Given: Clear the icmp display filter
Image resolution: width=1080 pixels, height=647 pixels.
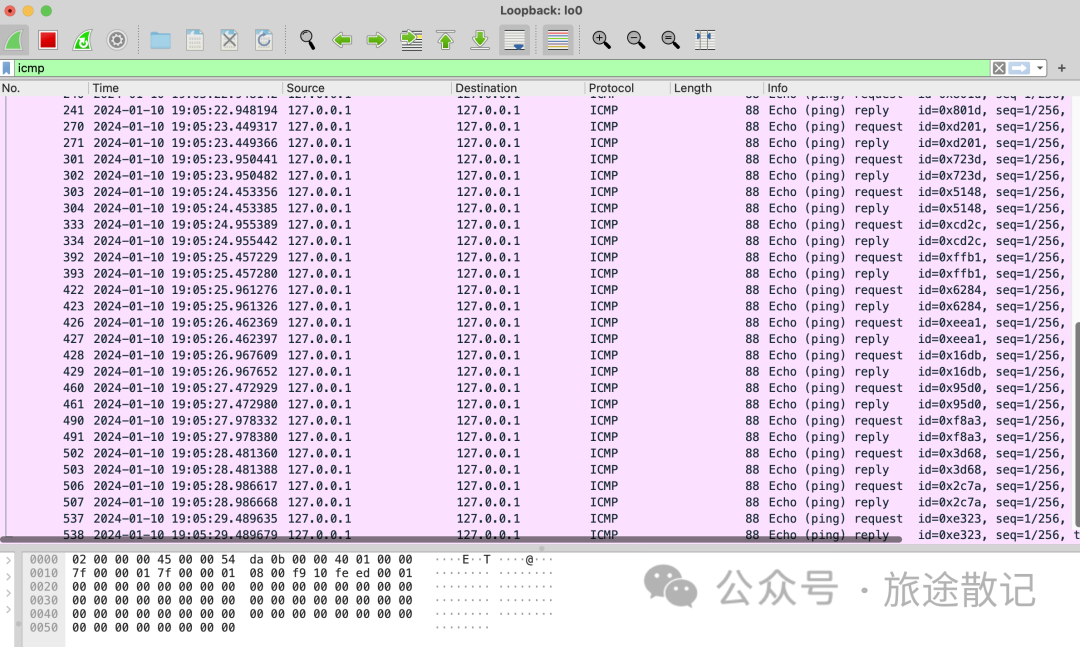Looking at the screenshot, I should pyautogui.click(x=998, y=68).
